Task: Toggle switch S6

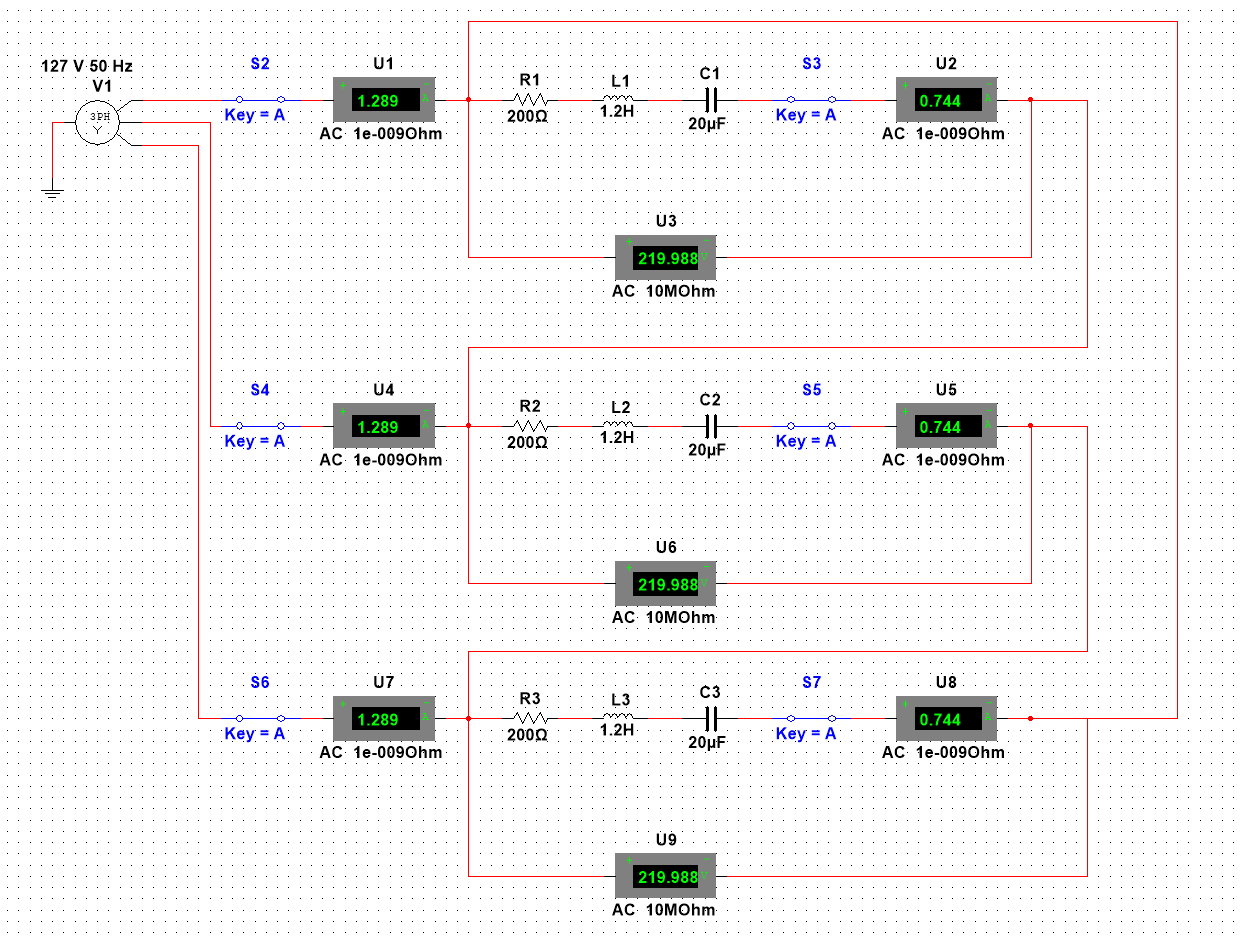Action: [260, 718]
